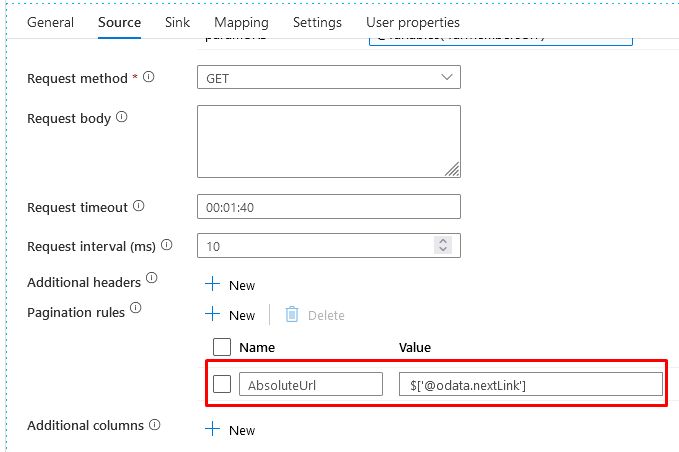Click the Request body resize handle

tap(453, 169)
